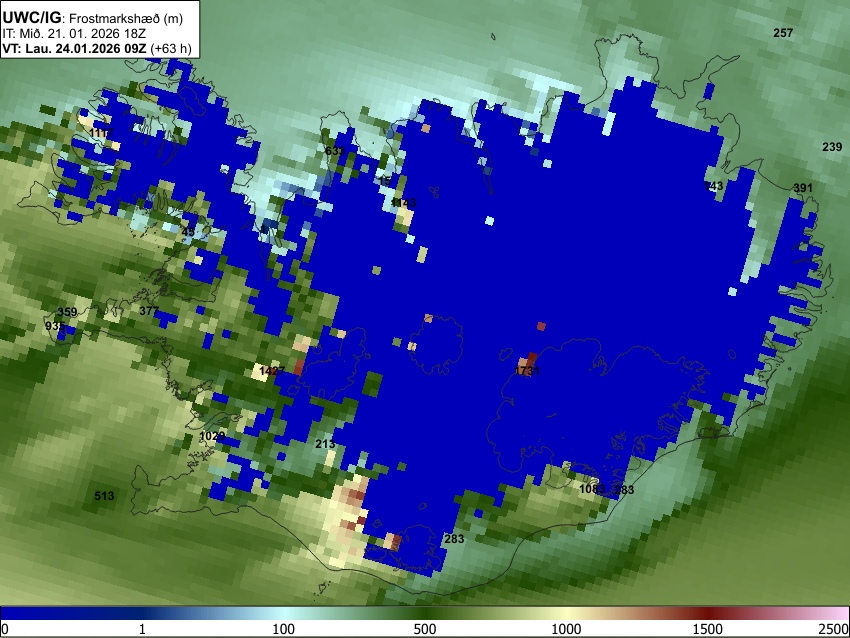This screenshot has width=850, height=638.
Task: Select the map value label "391"
Action: tap(803, 188)
